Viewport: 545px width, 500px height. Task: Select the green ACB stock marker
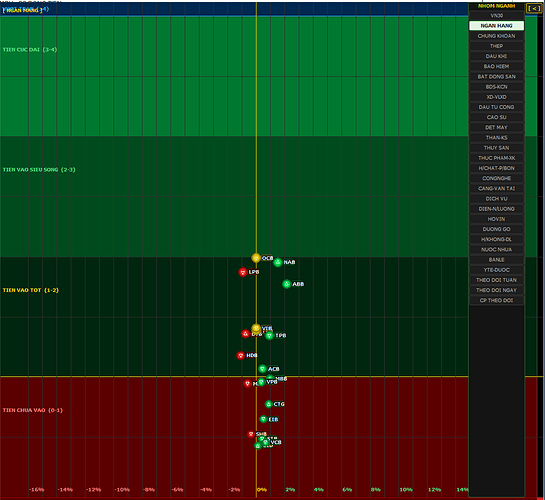(262, 369)
